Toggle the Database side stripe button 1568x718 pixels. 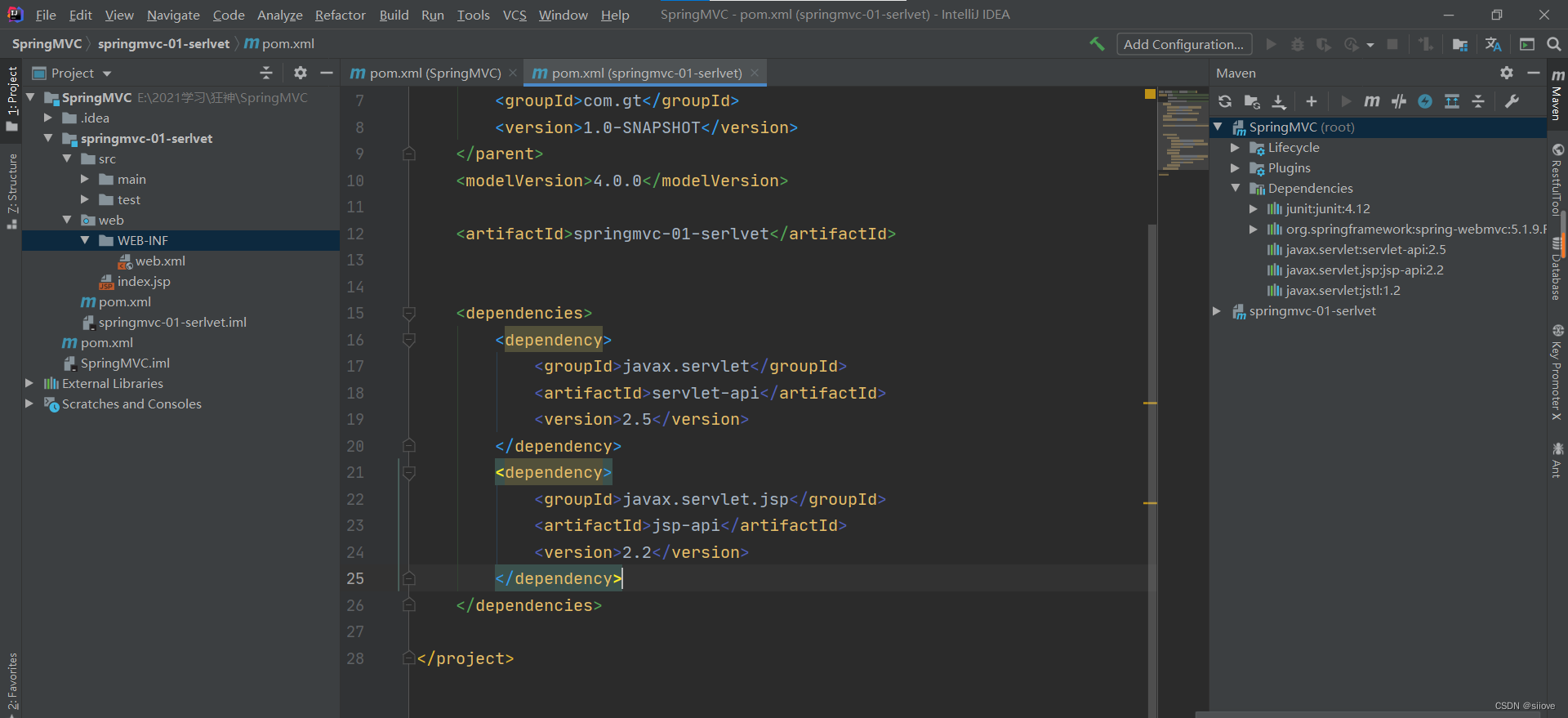point(1557,270)
